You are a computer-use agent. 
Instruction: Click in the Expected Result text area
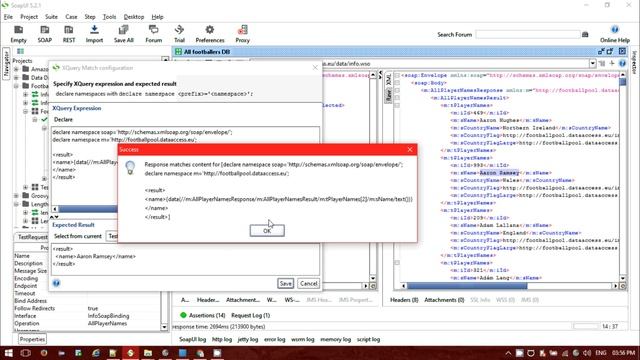tap(186, 259)
